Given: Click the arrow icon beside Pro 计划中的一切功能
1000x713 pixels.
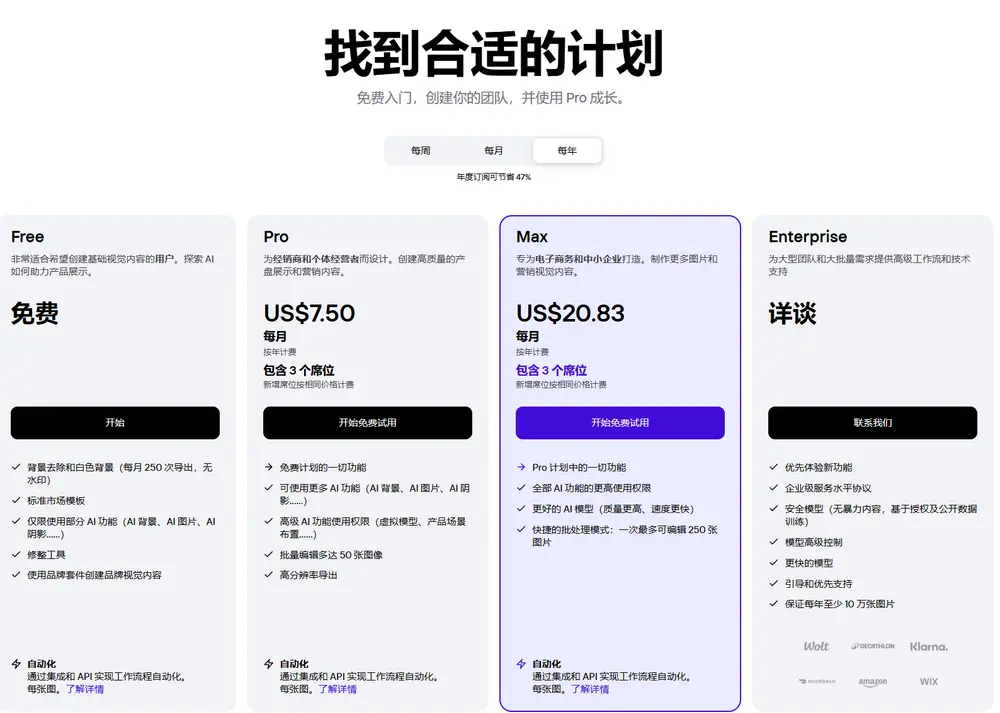Looking at the screenshot, I should 521,467.
